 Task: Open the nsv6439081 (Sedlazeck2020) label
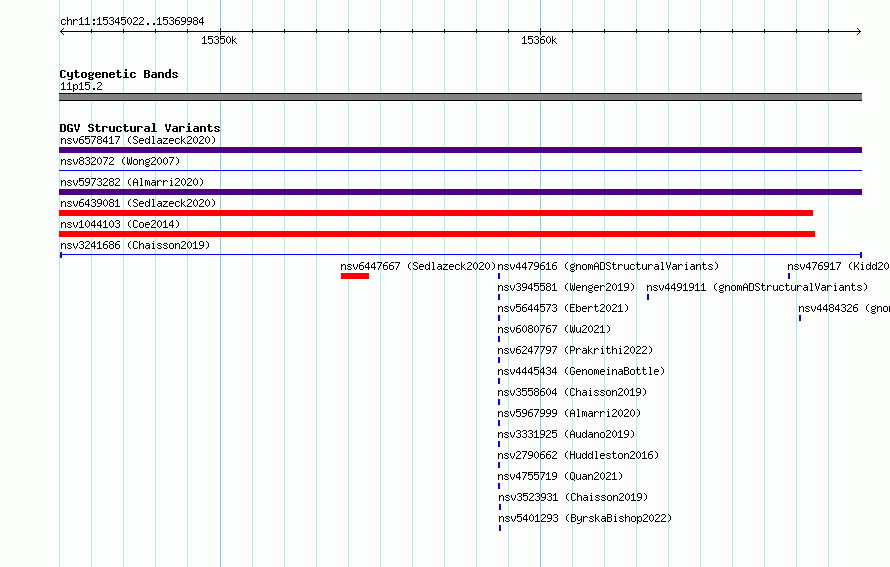(x=138, y=203)
